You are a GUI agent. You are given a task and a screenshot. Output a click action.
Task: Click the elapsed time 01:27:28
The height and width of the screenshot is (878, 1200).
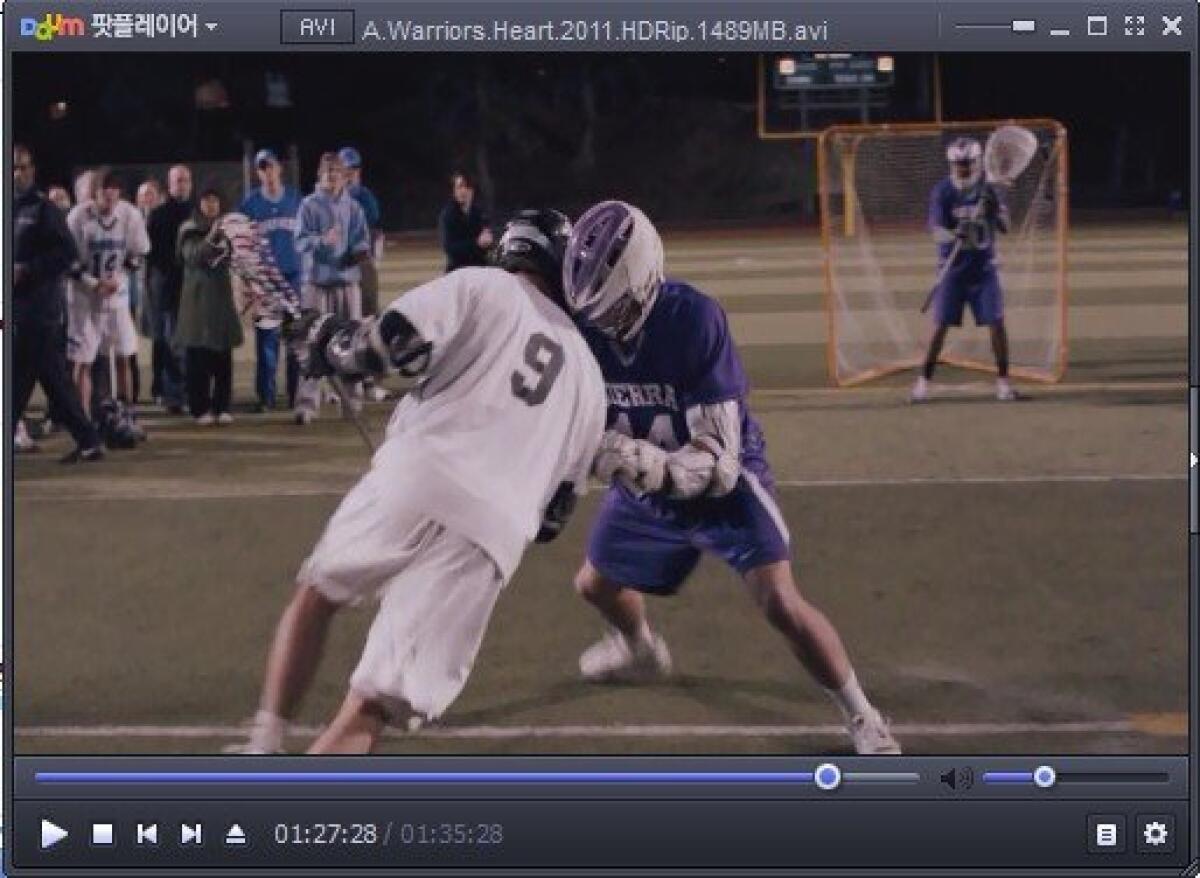tap(325, 834)
